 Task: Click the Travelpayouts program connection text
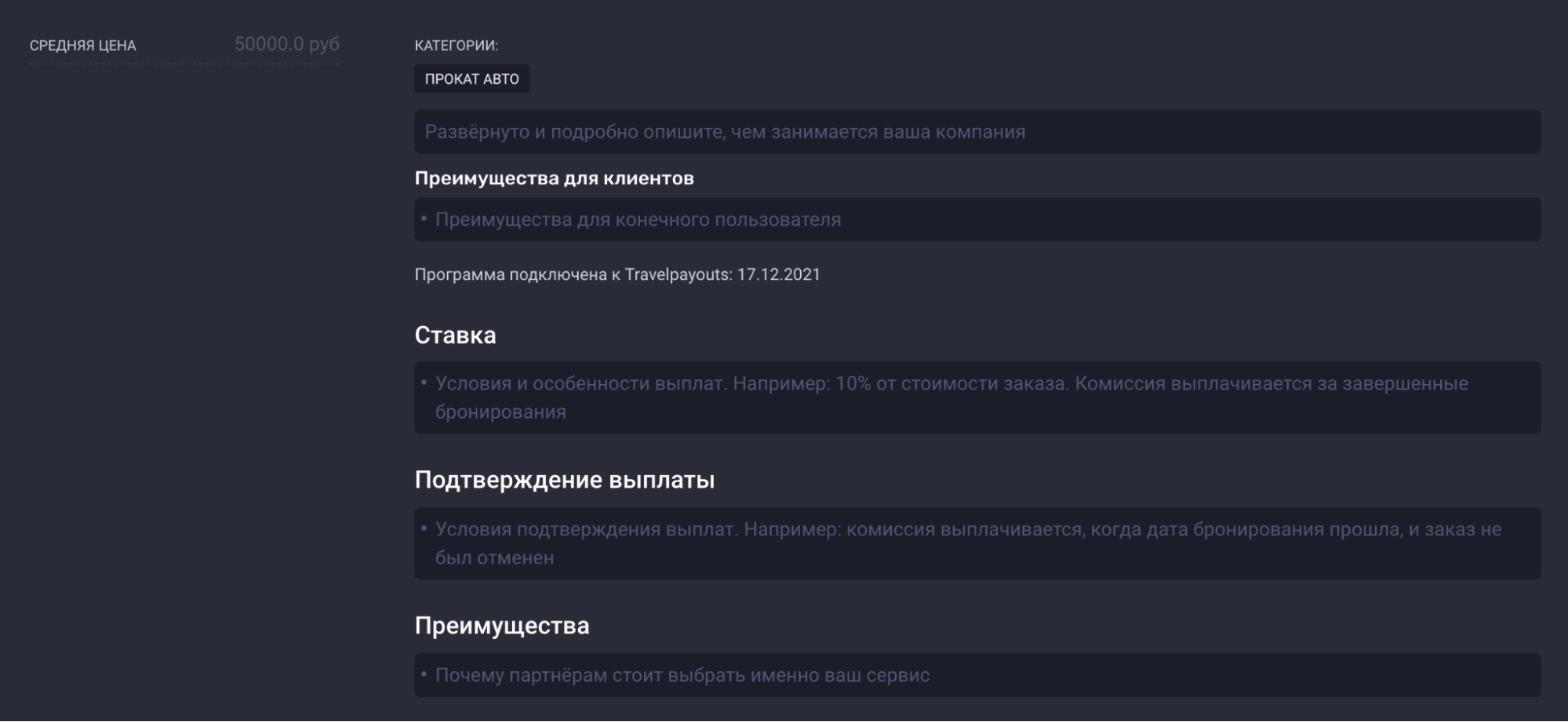[573, 274]
